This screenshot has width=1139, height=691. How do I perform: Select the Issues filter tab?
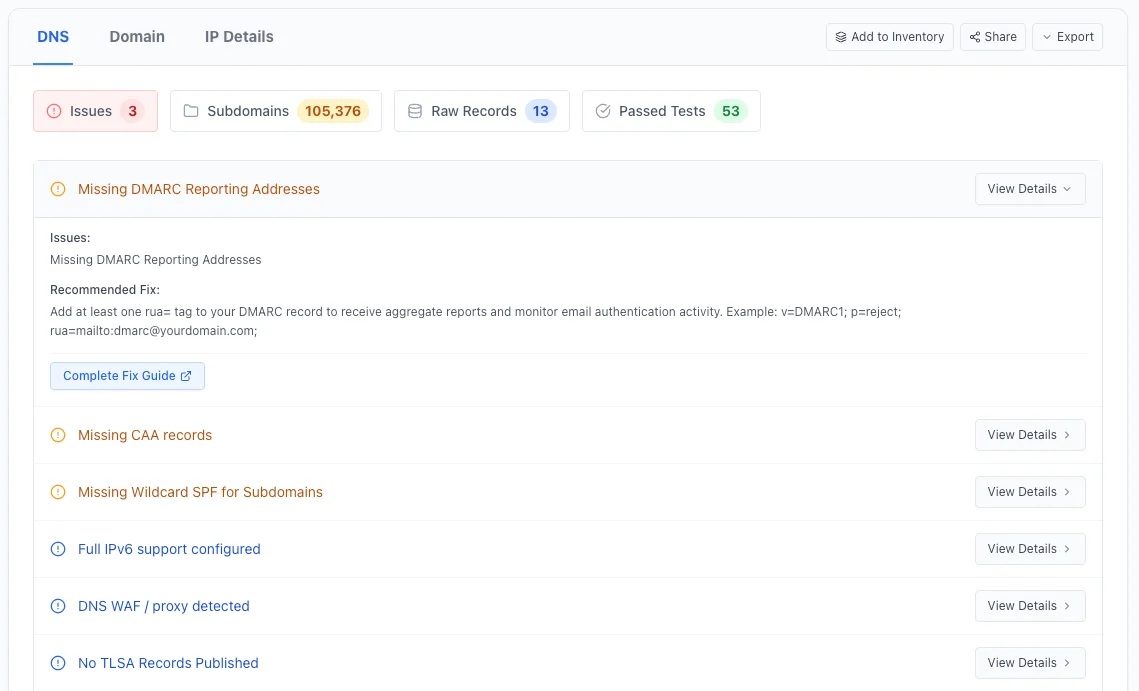[x=95, y=111]
